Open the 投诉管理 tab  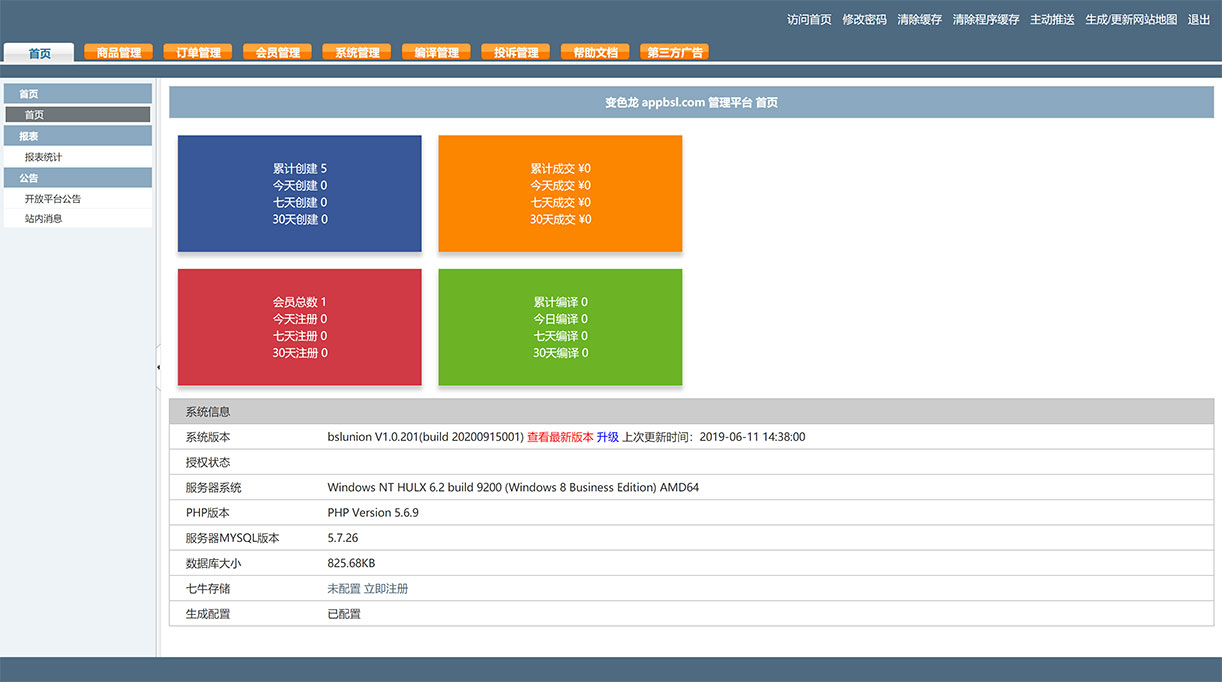point(515,51)
